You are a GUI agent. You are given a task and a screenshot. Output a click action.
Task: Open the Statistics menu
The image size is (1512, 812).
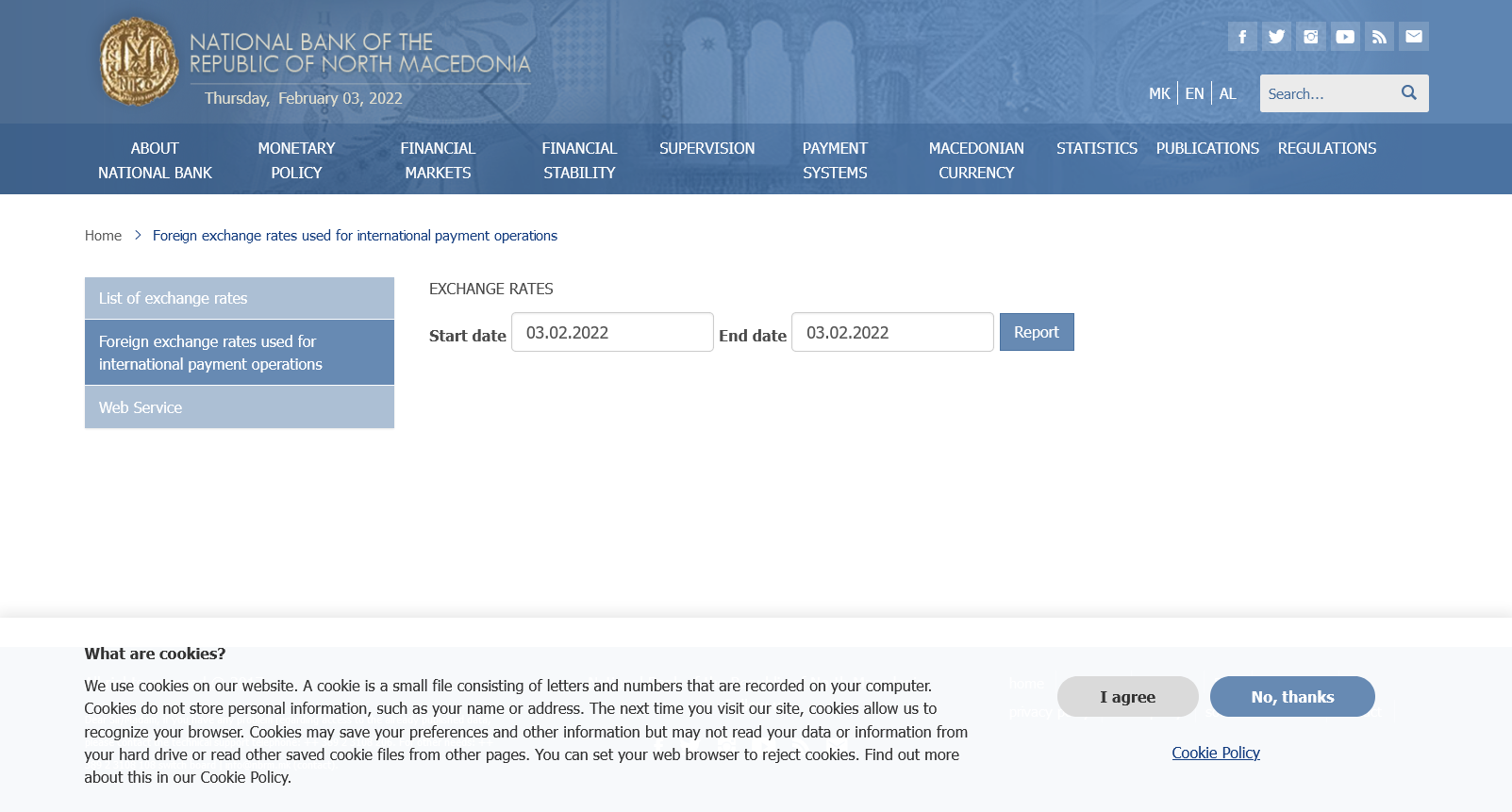(1096, 148)
